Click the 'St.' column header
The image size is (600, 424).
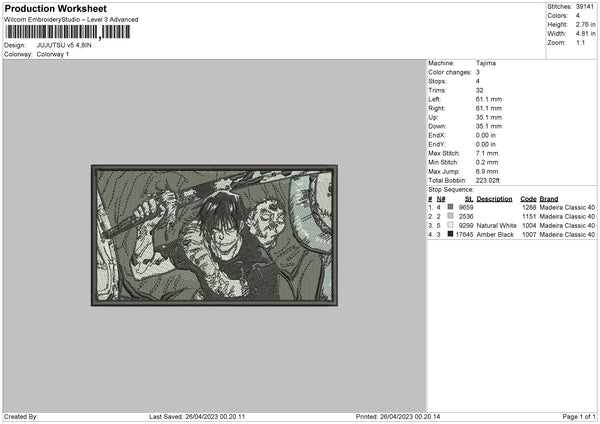coord(469,199)
